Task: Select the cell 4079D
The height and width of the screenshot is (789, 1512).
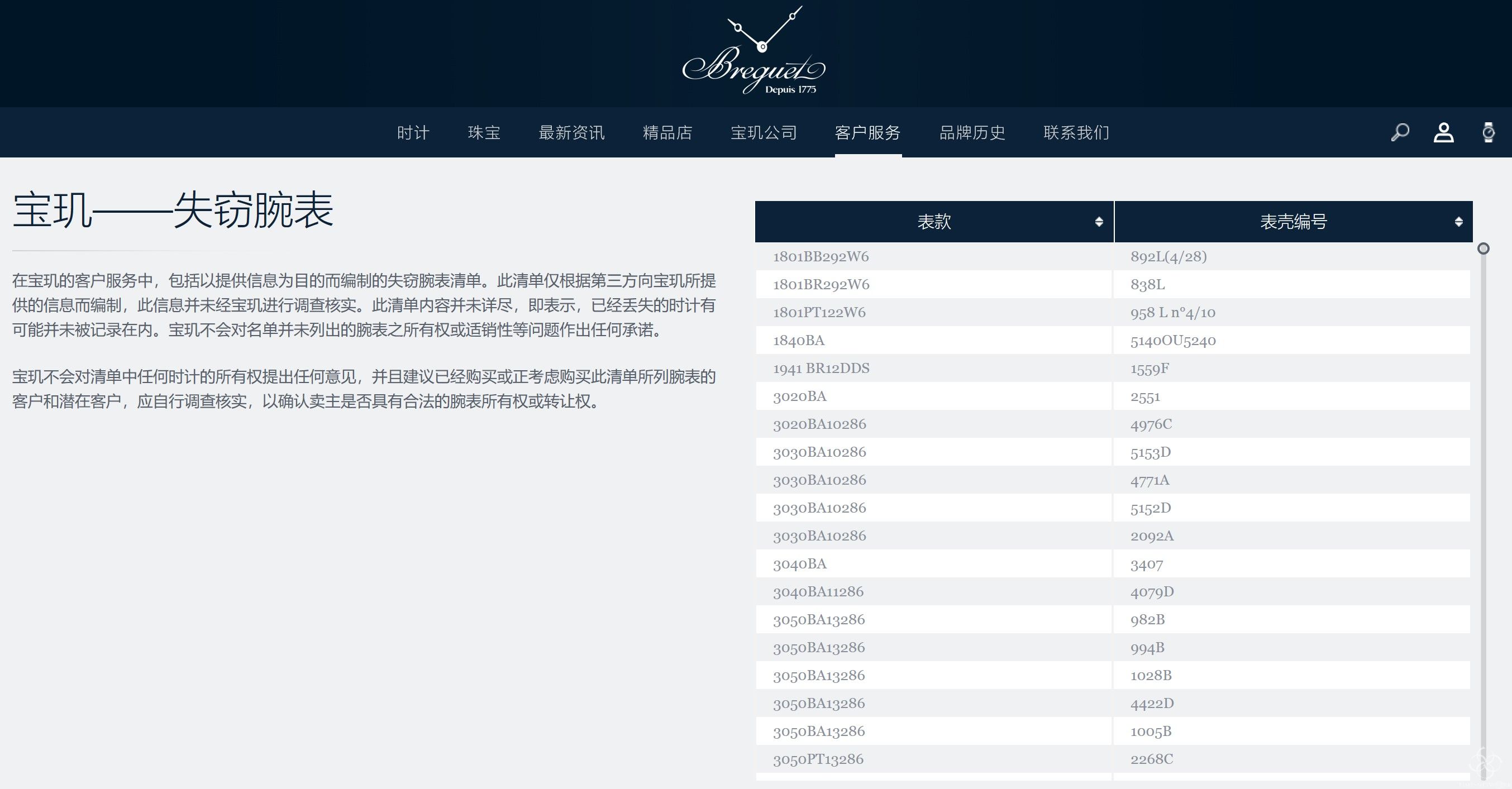Action: point(1292,591)
